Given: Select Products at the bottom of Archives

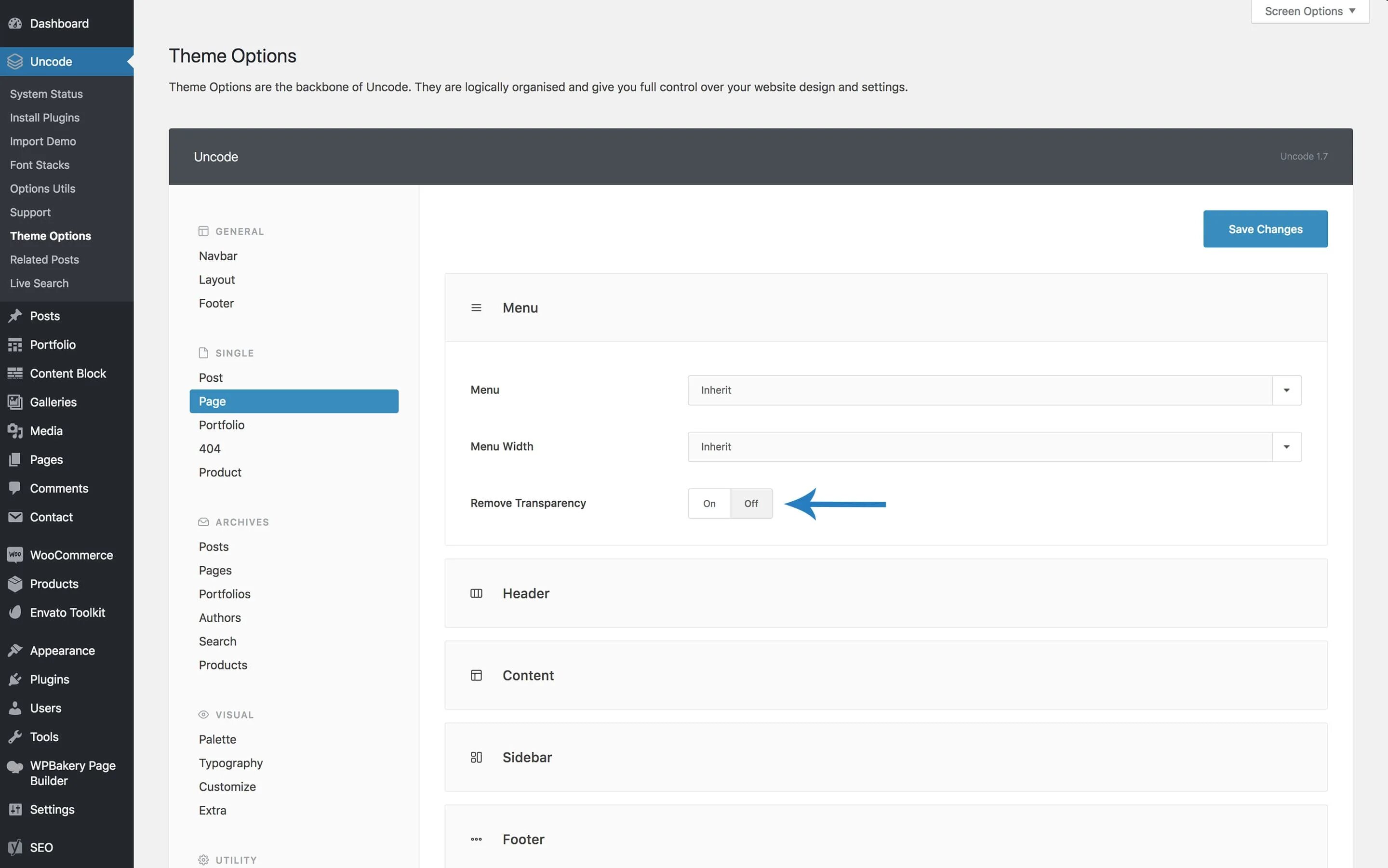Looking at the screenshot, I should (x=223, y=665).
